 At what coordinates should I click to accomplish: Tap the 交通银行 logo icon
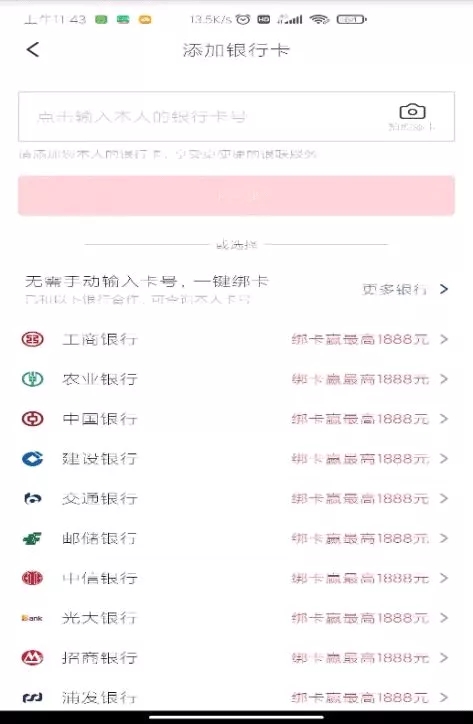click(32, 499)
